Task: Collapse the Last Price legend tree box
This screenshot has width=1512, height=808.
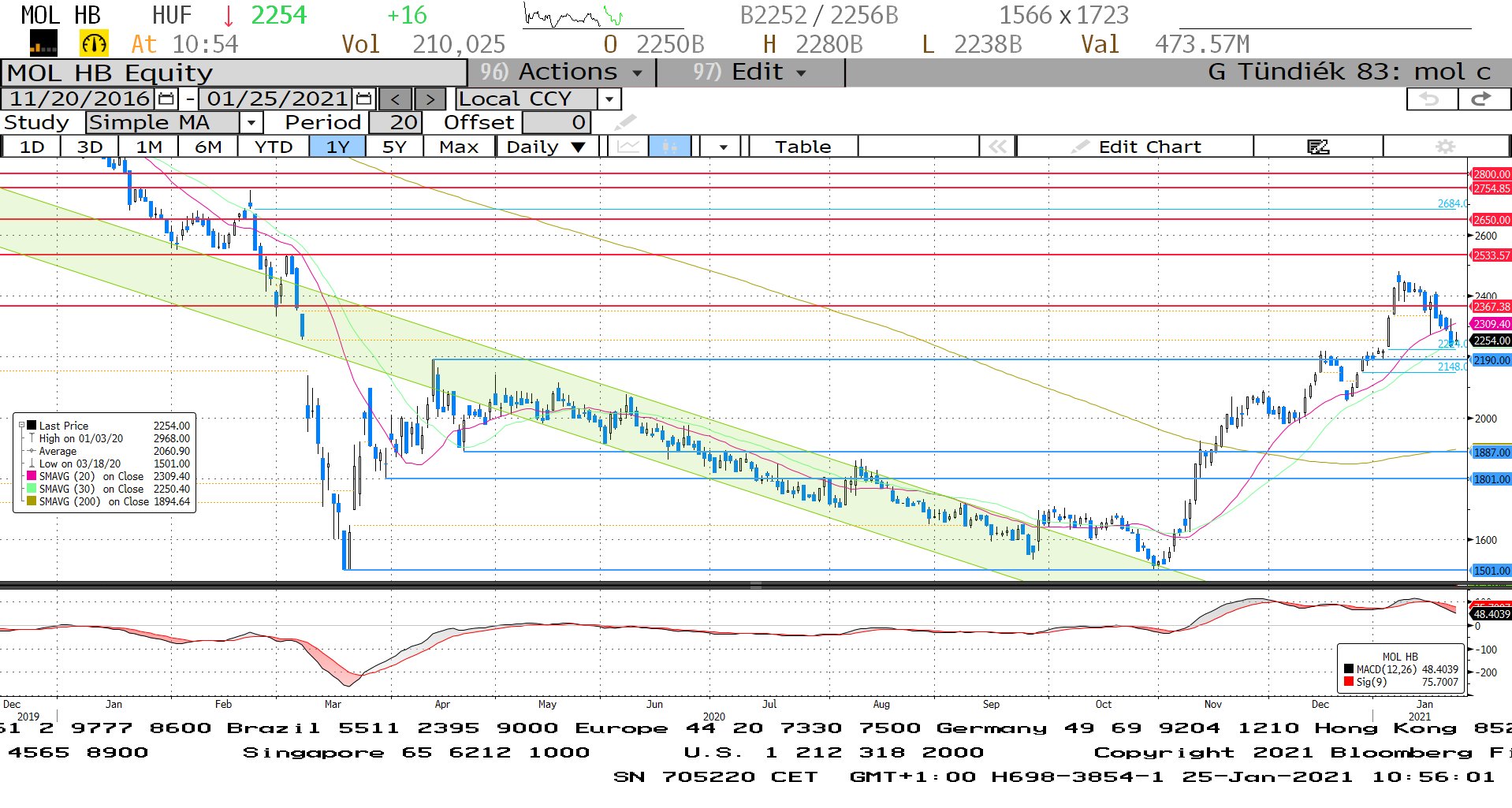Action: (x=22, y=426)
